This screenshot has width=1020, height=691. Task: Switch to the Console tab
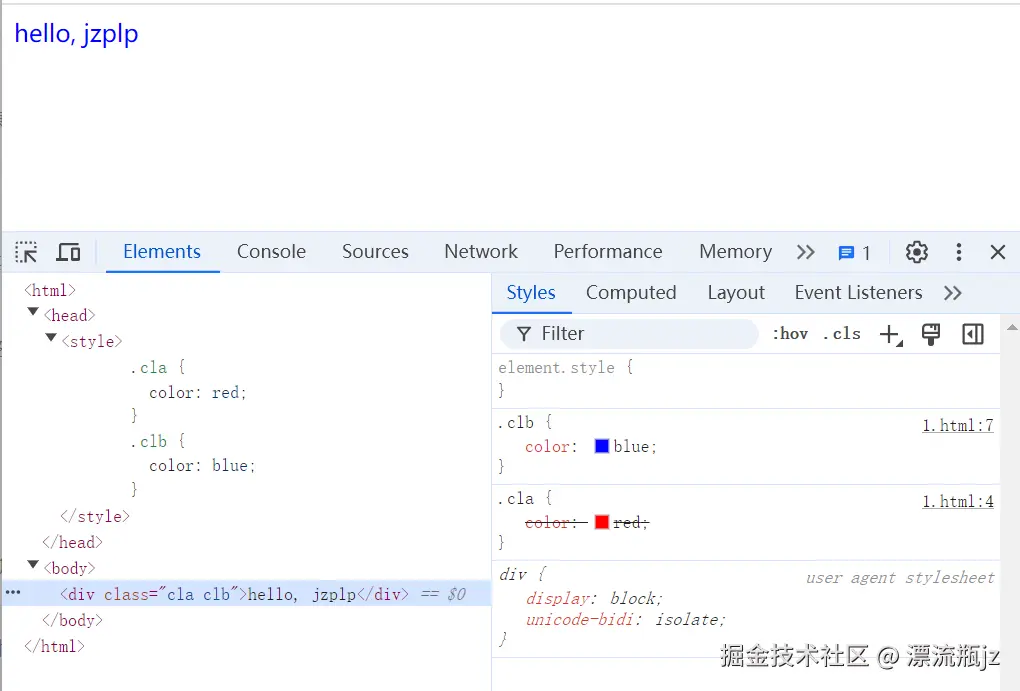[271, 252]
